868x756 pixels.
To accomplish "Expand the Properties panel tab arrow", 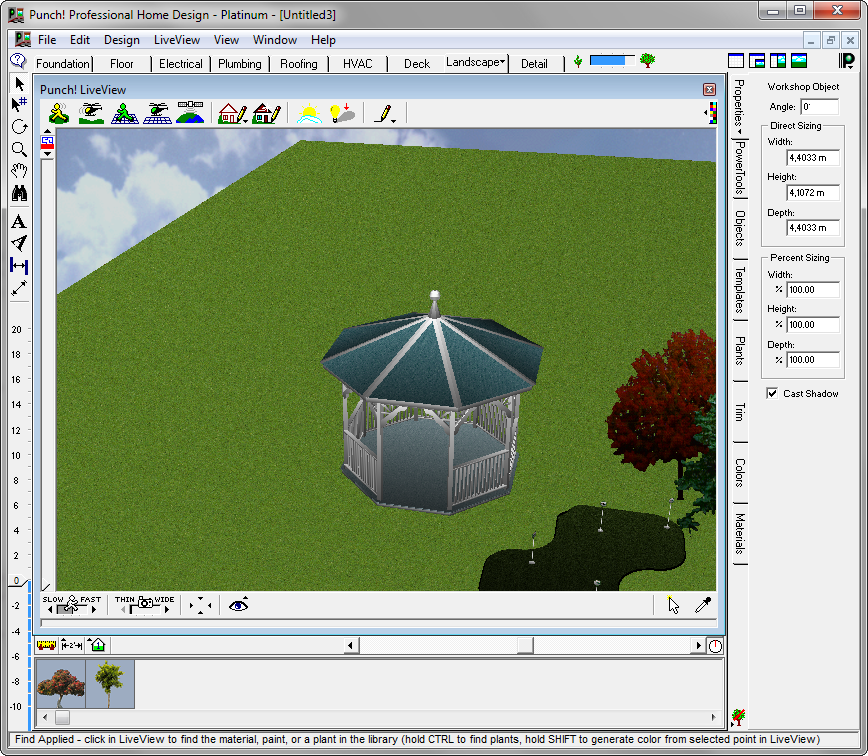I will (739, 131).
